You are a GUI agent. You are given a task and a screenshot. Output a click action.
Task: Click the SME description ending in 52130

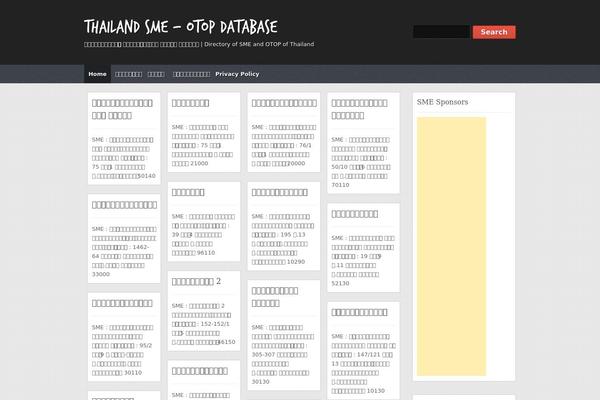coord(363,261)
